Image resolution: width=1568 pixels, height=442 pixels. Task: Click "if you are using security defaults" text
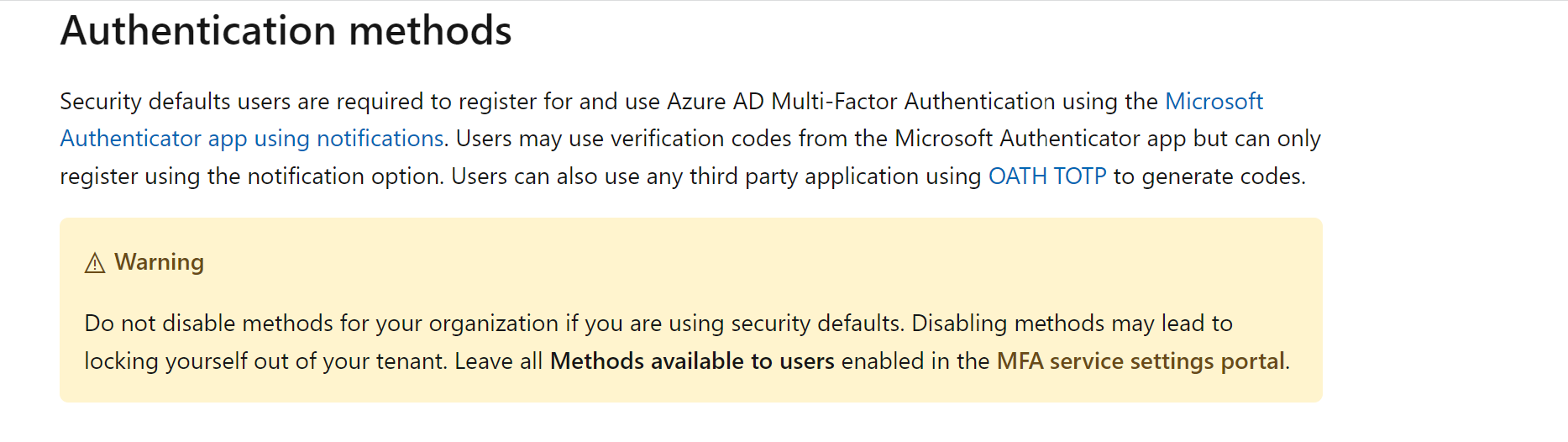pos(734,324)
